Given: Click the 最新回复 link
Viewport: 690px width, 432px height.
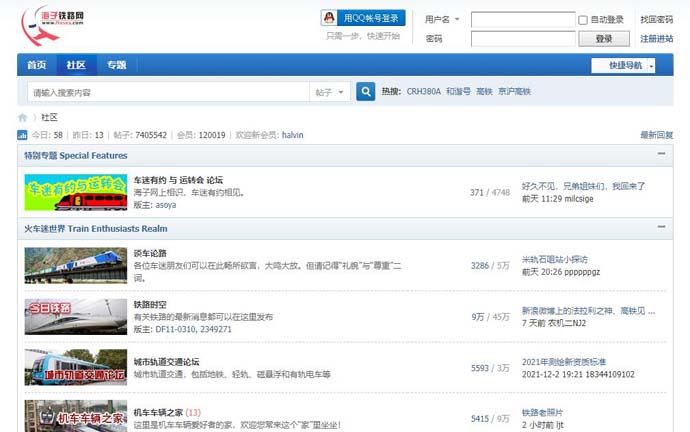Looking at the screenshot, I should pyautogui.click(x=656, y=135).
